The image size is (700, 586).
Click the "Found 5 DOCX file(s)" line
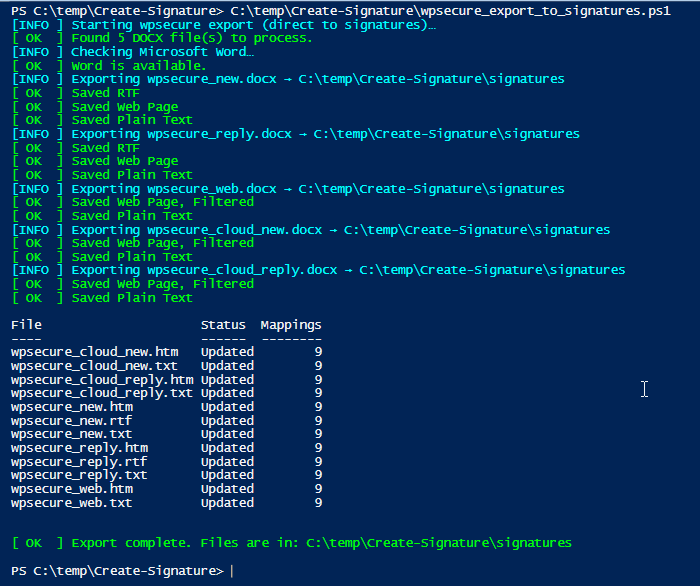[x=190, y=38]
